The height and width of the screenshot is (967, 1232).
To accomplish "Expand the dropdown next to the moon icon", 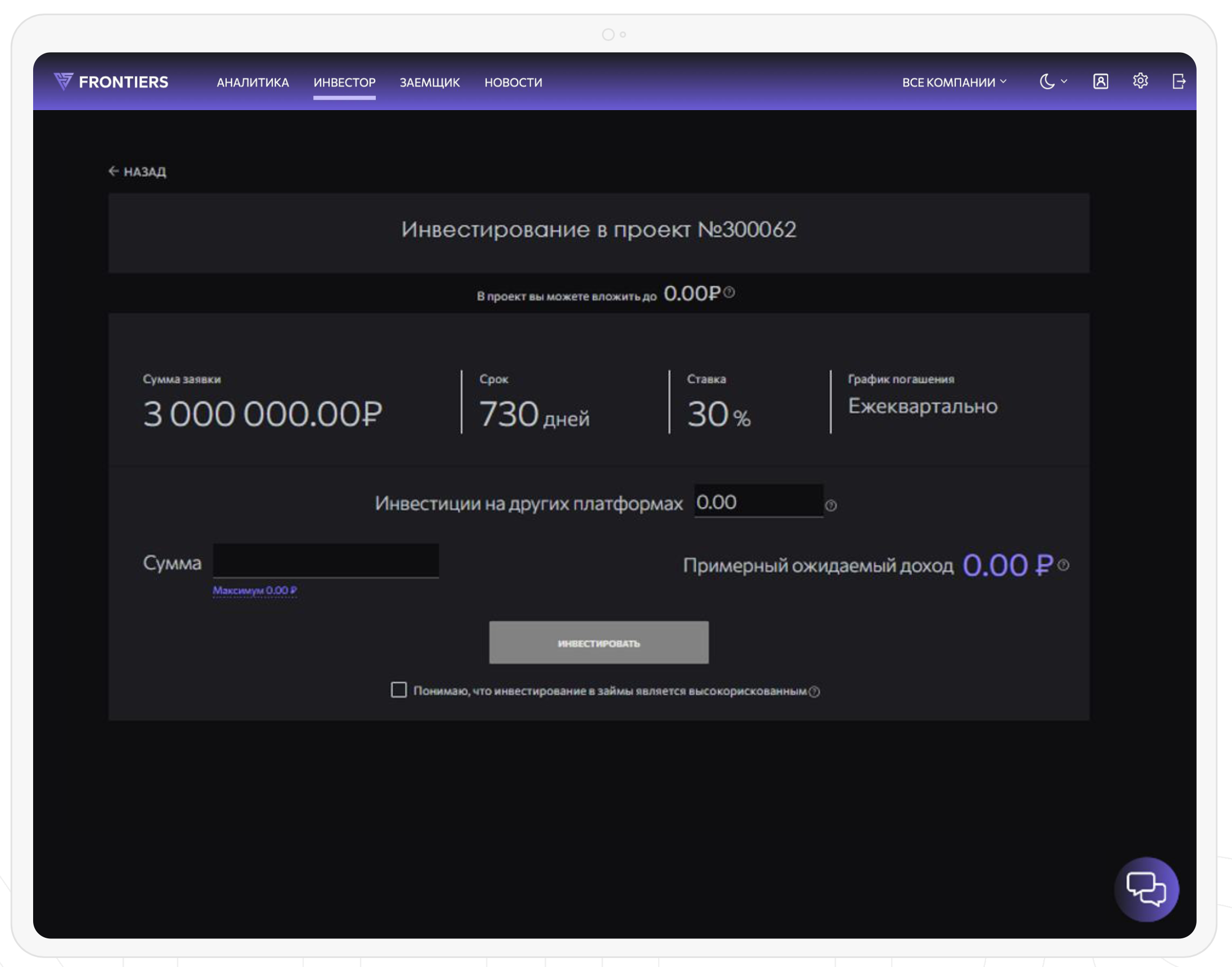I will (x=1065, y=81).
